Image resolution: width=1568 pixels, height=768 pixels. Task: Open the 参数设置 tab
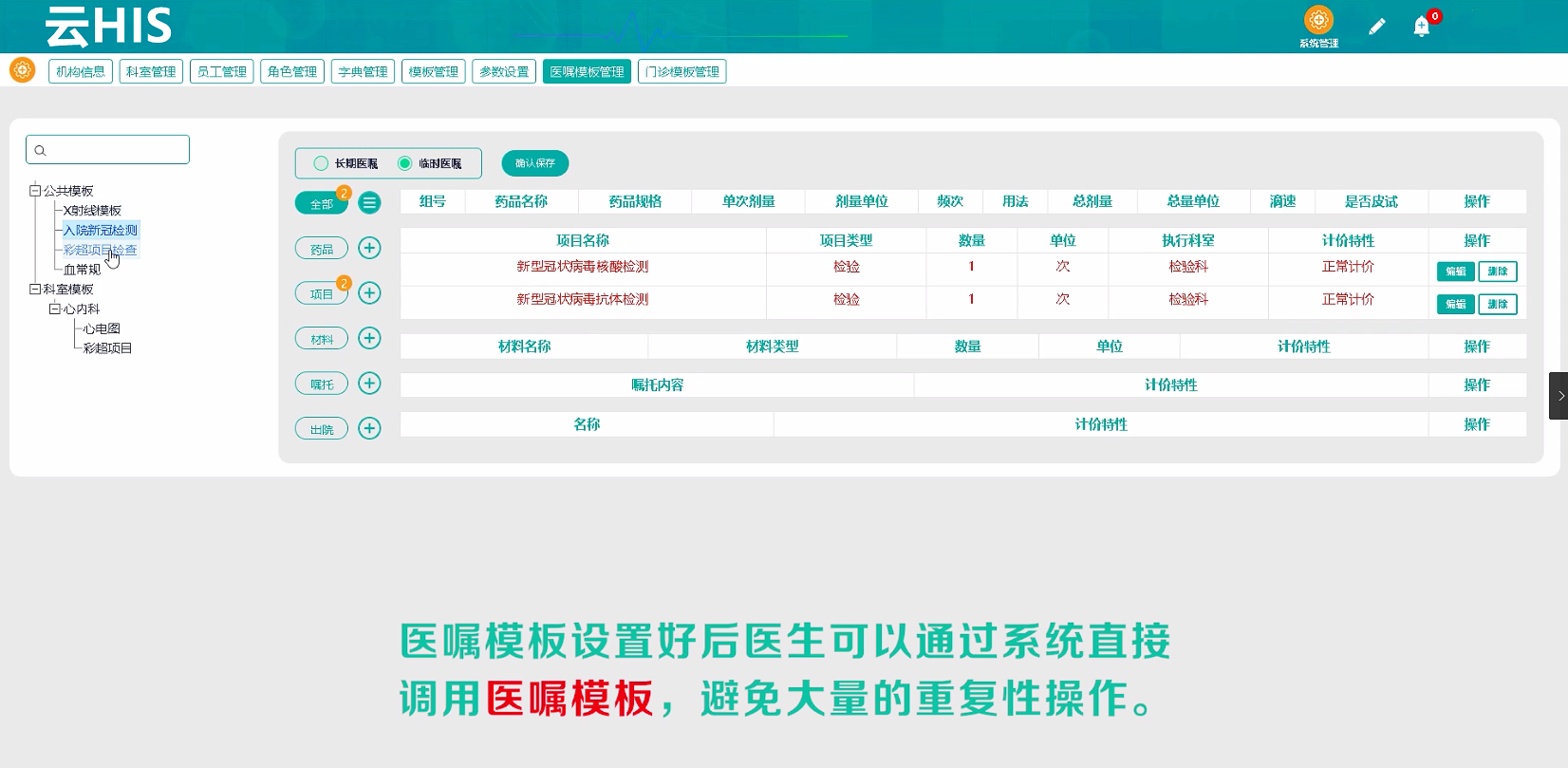504,71
